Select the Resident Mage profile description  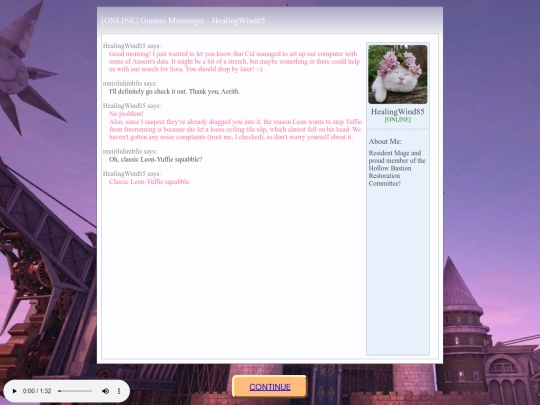click(x=397, y=168)
